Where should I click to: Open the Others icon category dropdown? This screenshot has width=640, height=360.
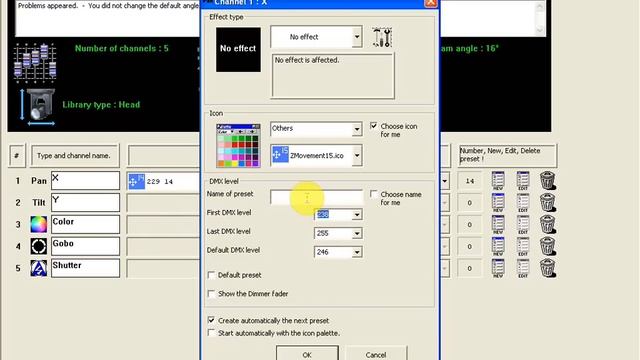[357, 129]
